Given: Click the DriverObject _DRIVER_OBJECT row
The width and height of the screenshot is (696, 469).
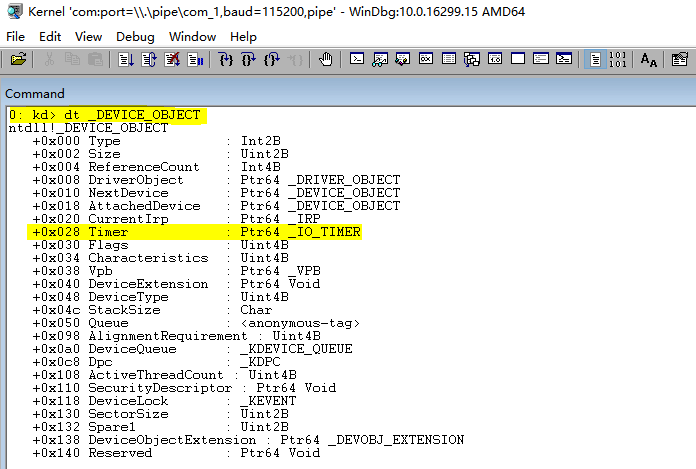Looking at the screenshot, I should (x=216, y=180).
